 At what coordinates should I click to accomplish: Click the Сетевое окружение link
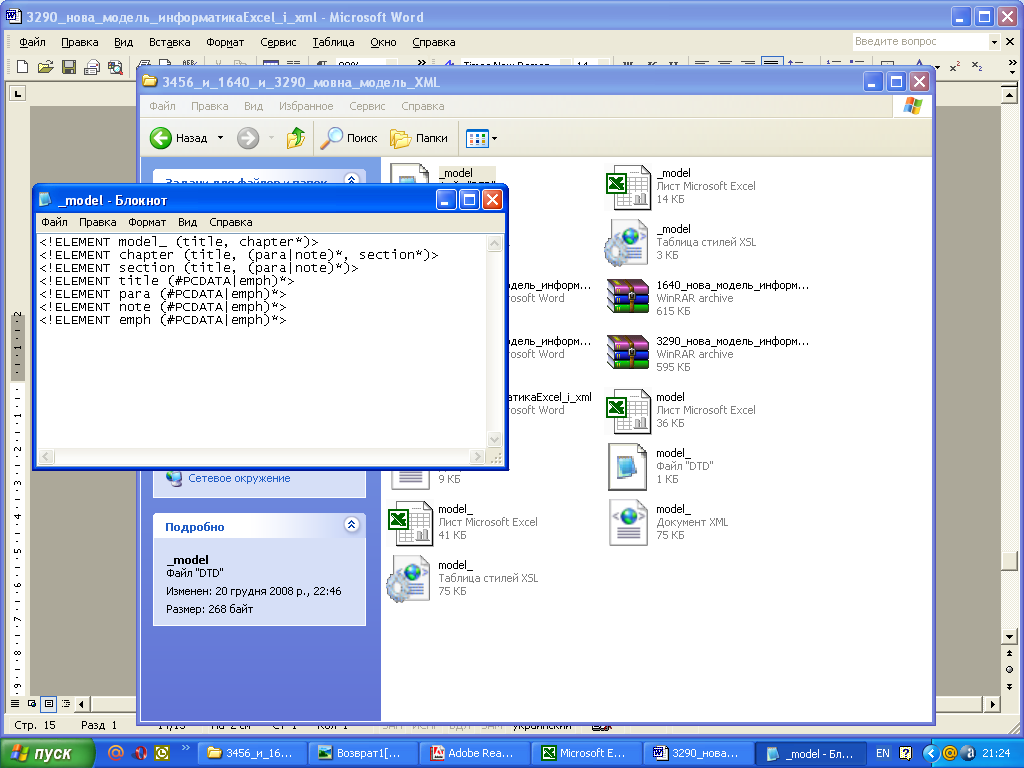click(x=239, y=478)
